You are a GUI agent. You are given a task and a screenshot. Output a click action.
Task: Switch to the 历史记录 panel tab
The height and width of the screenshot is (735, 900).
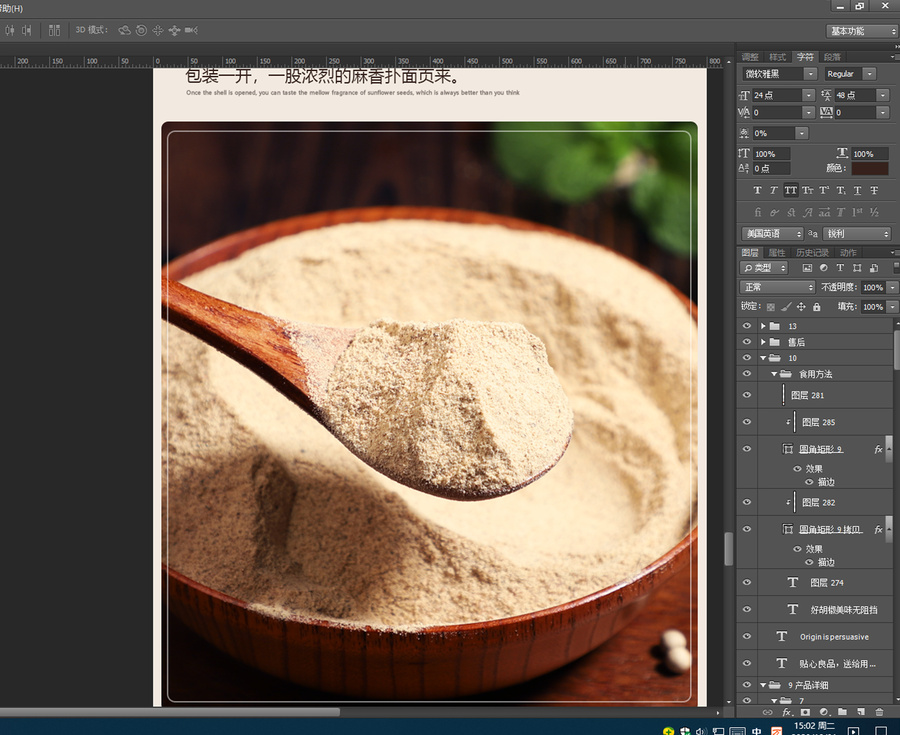(812, 252)
